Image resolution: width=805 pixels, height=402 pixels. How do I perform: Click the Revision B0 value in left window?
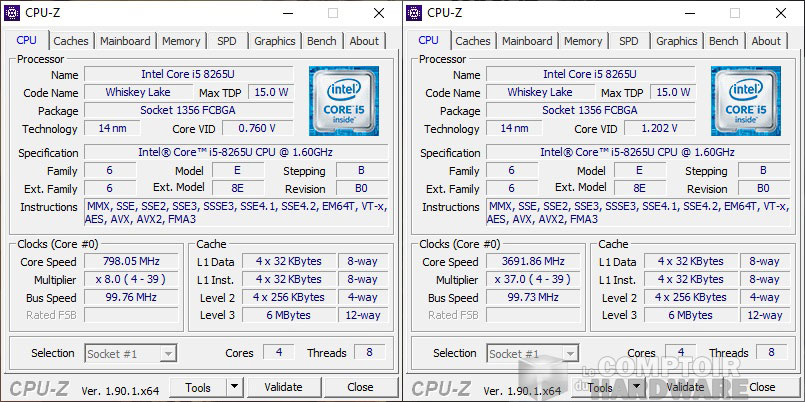click(361, 188)
